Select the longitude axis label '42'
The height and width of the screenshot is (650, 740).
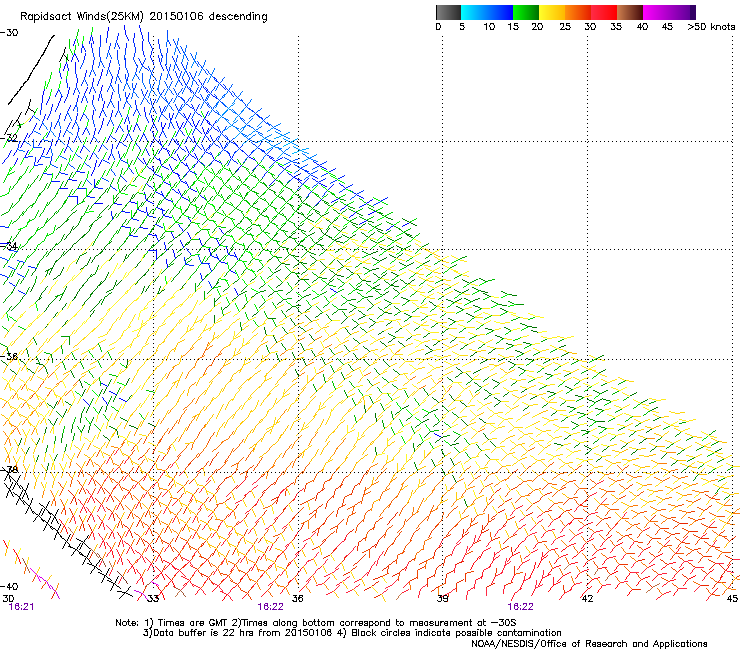(587, 598)
